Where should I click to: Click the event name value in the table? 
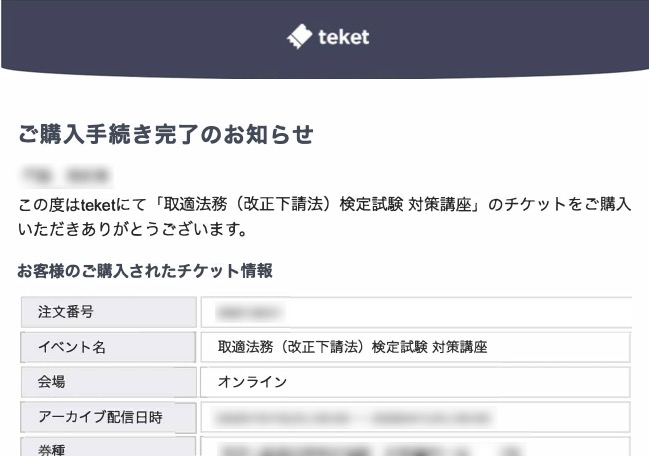352,347
